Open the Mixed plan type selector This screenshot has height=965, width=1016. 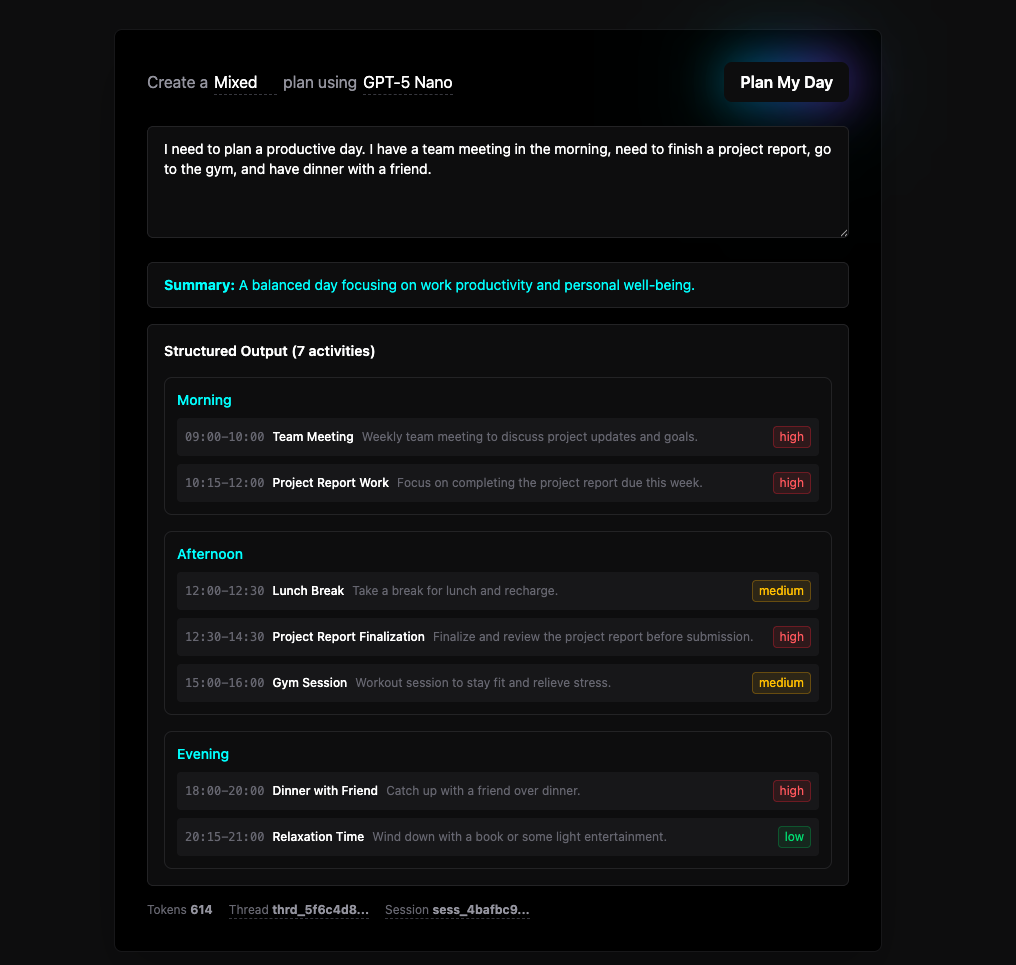click(x=237, y=82)
